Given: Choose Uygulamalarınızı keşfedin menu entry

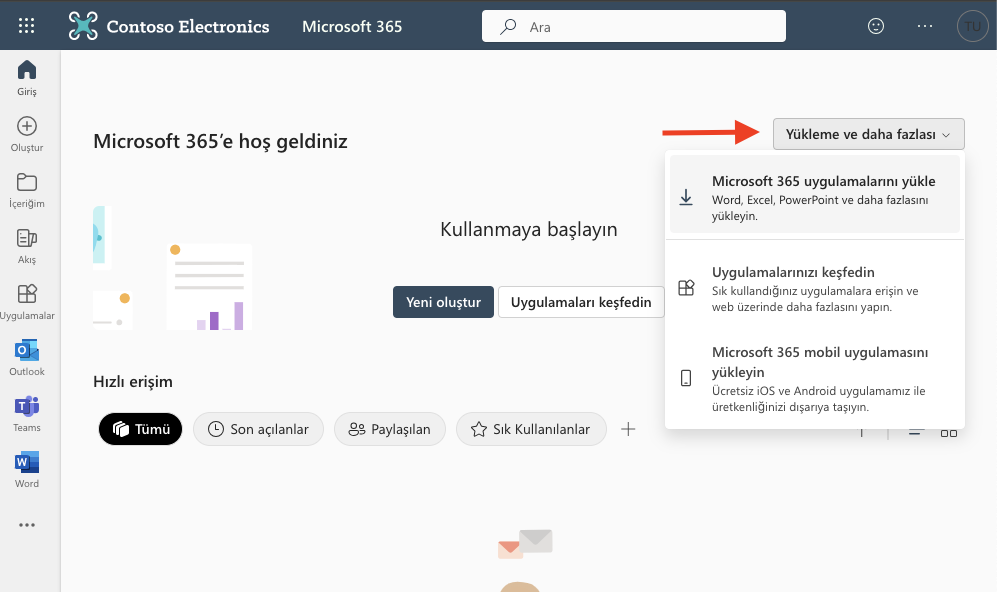Looking at the screenshot, I should pyautogui.click(x=815, y=288).
